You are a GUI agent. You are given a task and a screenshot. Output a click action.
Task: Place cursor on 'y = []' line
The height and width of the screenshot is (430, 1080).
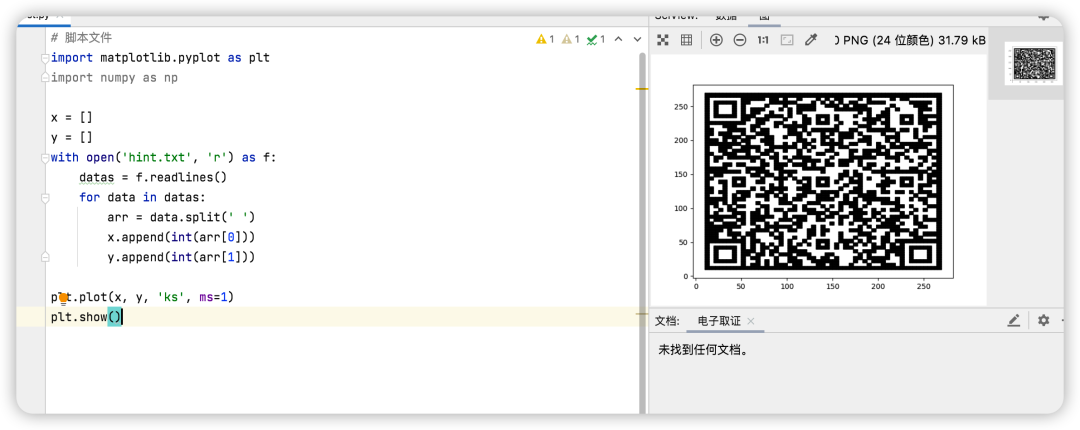click(x=72, y=138)
